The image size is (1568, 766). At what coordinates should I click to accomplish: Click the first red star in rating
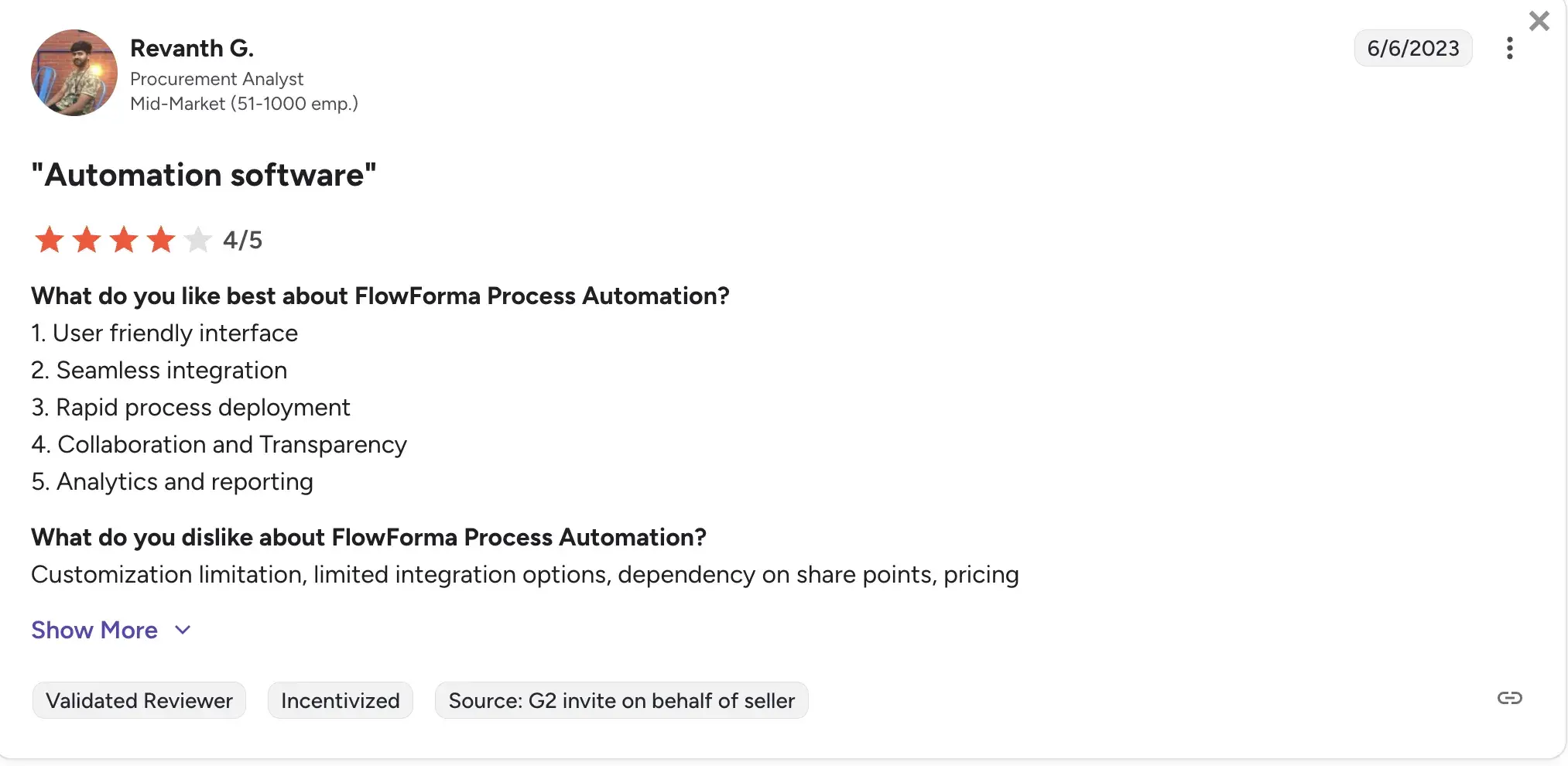[x=49, y=240]
